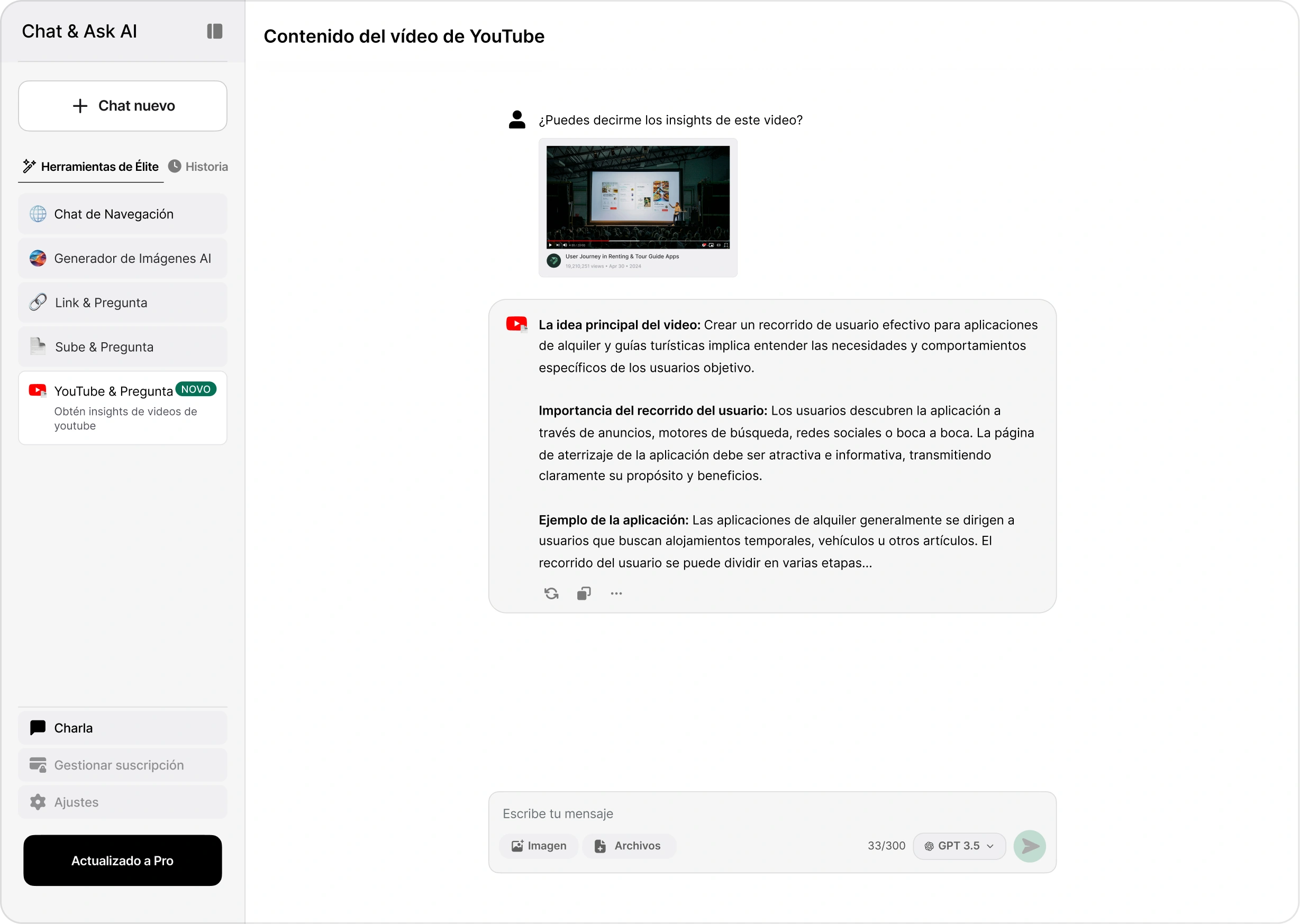Attach files with Archivos button
This screenshot has height=924, width=1300.
point(629,846)
